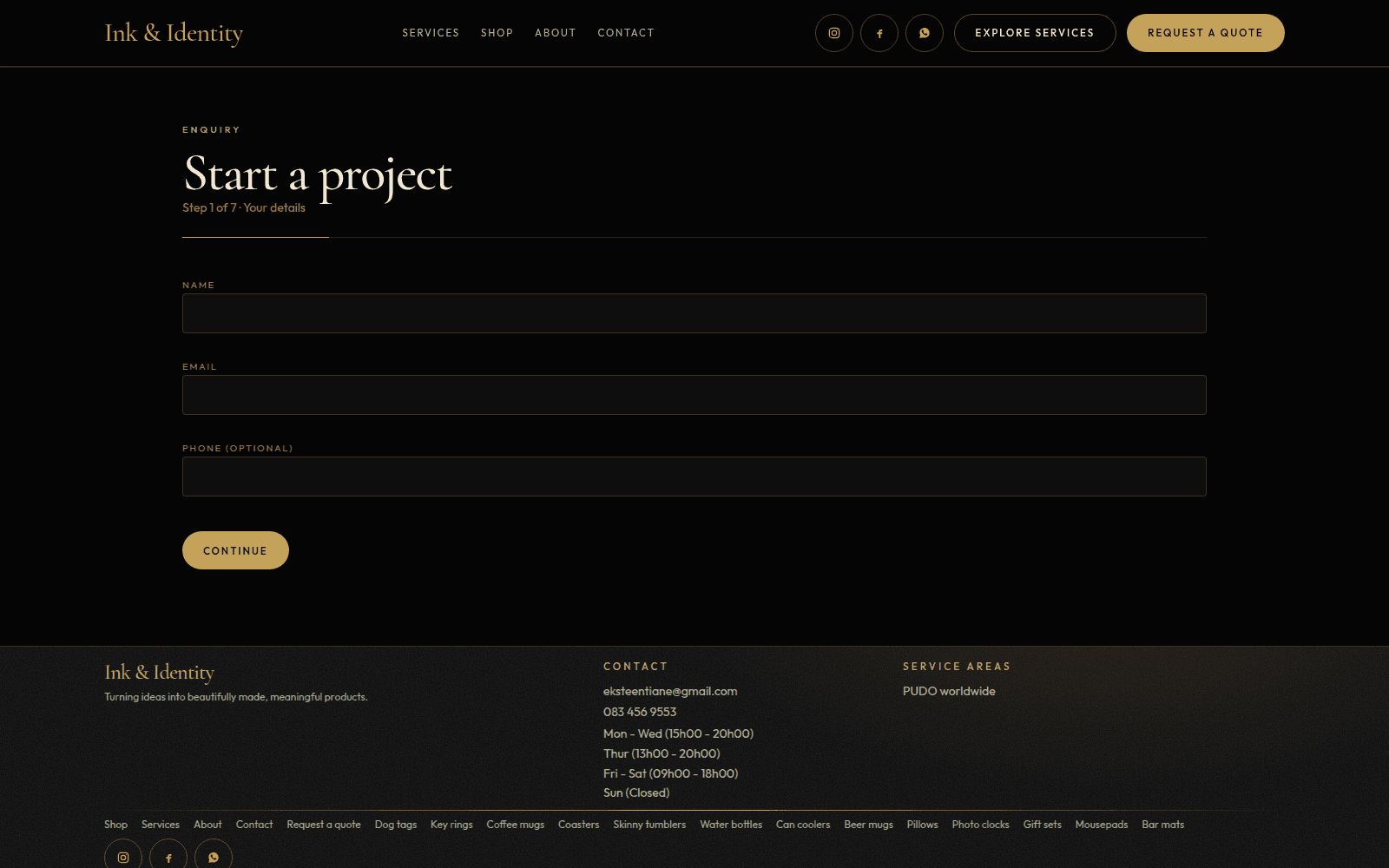
Task: Open the Can coolers footer link
Action: (803, 825)
